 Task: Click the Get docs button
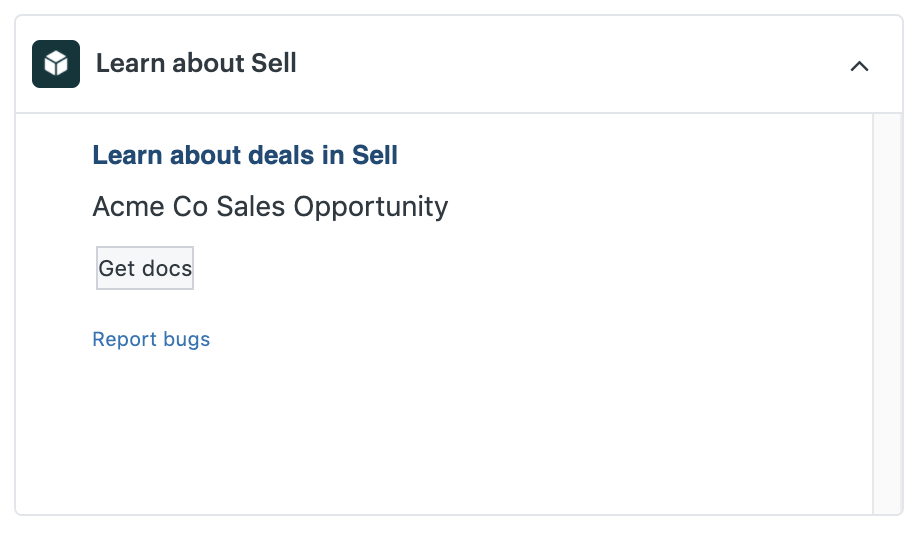pos(145,268)
